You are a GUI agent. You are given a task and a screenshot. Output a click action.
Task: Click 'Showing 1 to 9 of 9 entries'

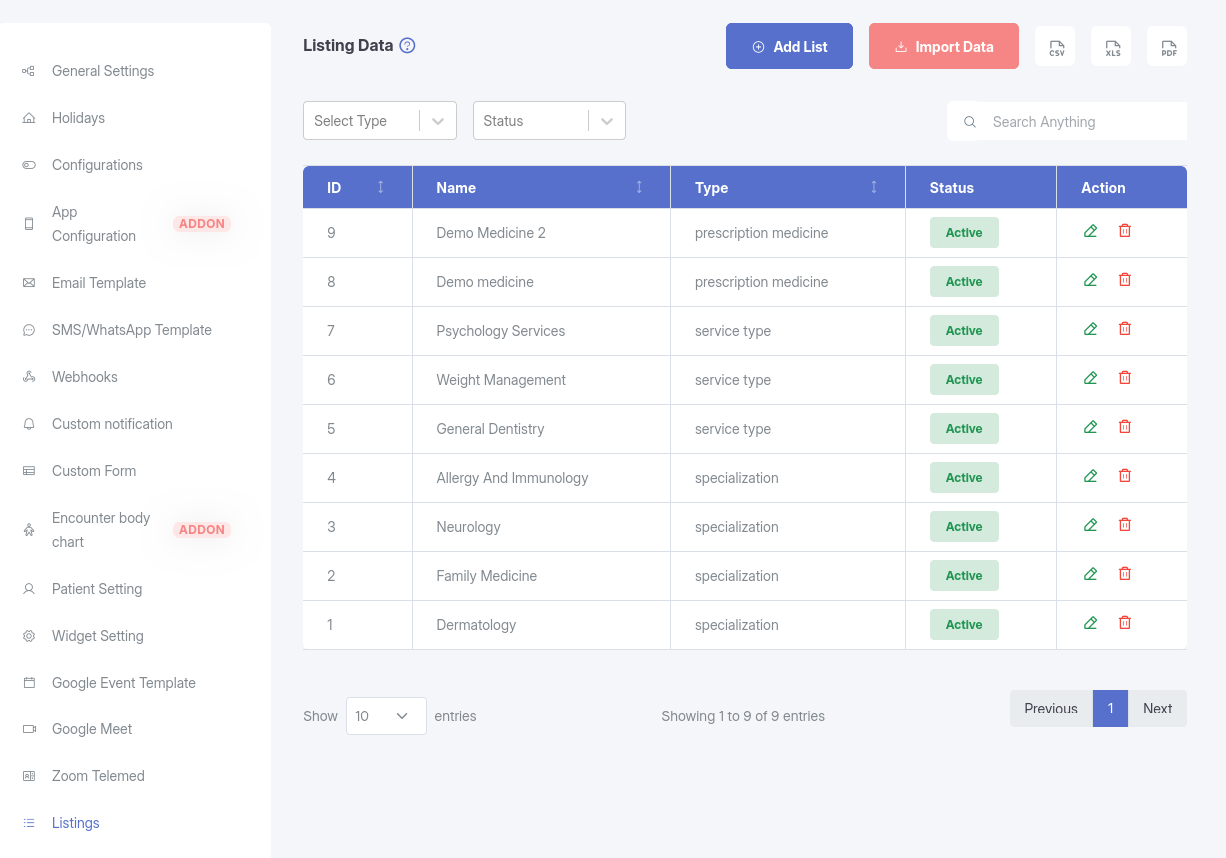[x=743, y=716]
